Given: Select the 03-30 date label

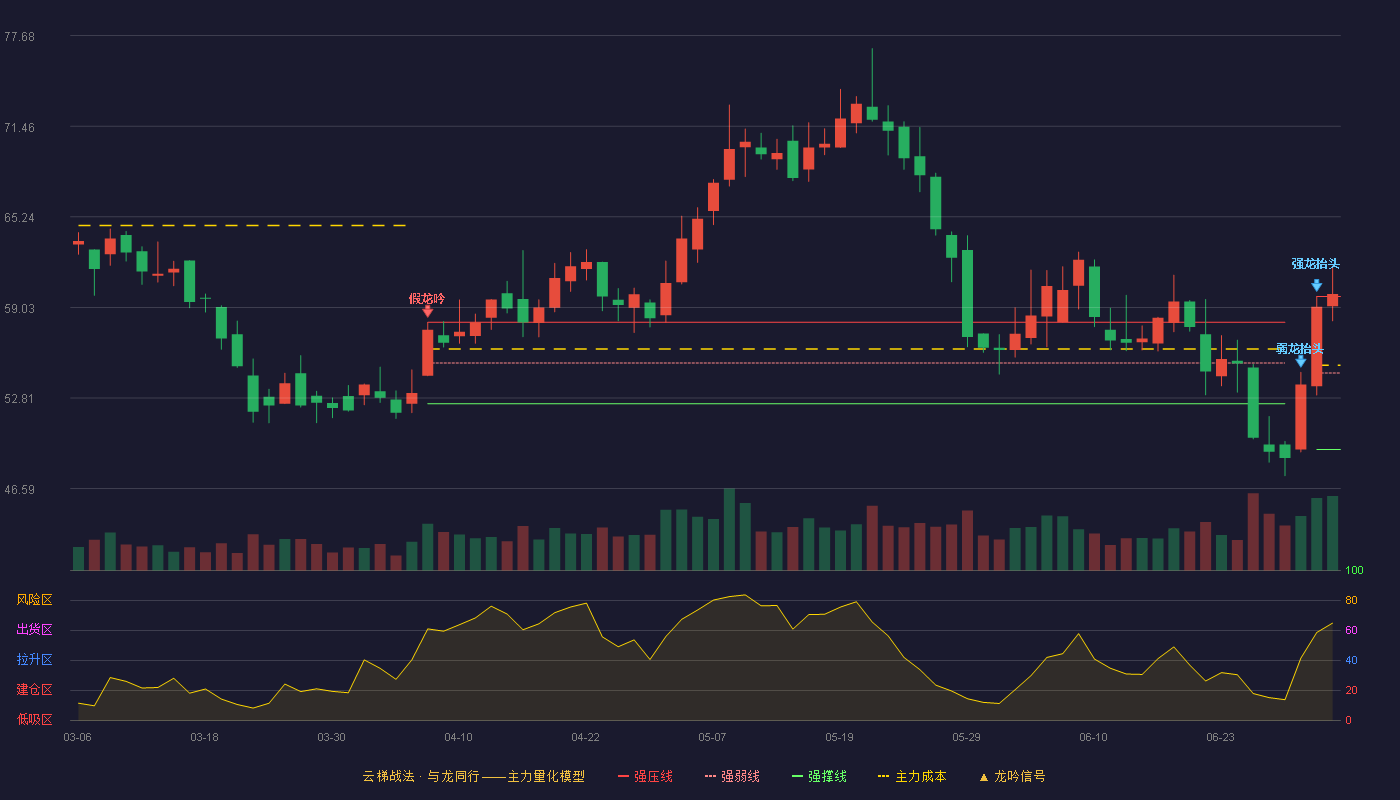Looking at the screenshot, I should click(331, 737).
